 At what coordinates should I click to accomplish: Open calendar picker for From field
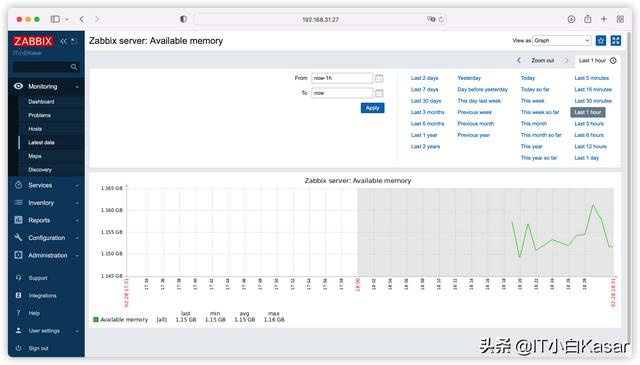pos(379,78)
